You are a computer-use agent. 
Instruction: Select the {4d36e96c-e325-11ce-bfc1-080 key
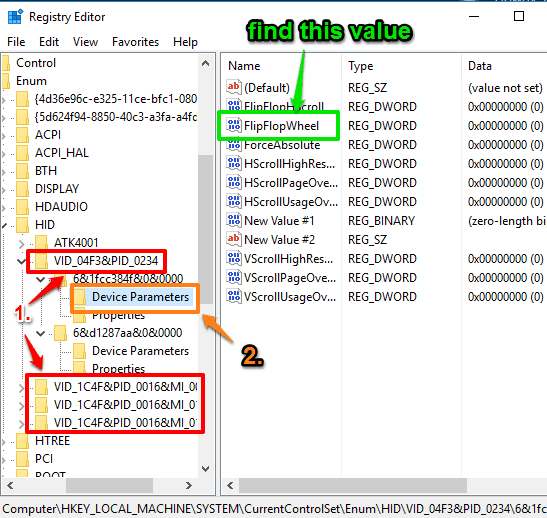click(115, 99)
